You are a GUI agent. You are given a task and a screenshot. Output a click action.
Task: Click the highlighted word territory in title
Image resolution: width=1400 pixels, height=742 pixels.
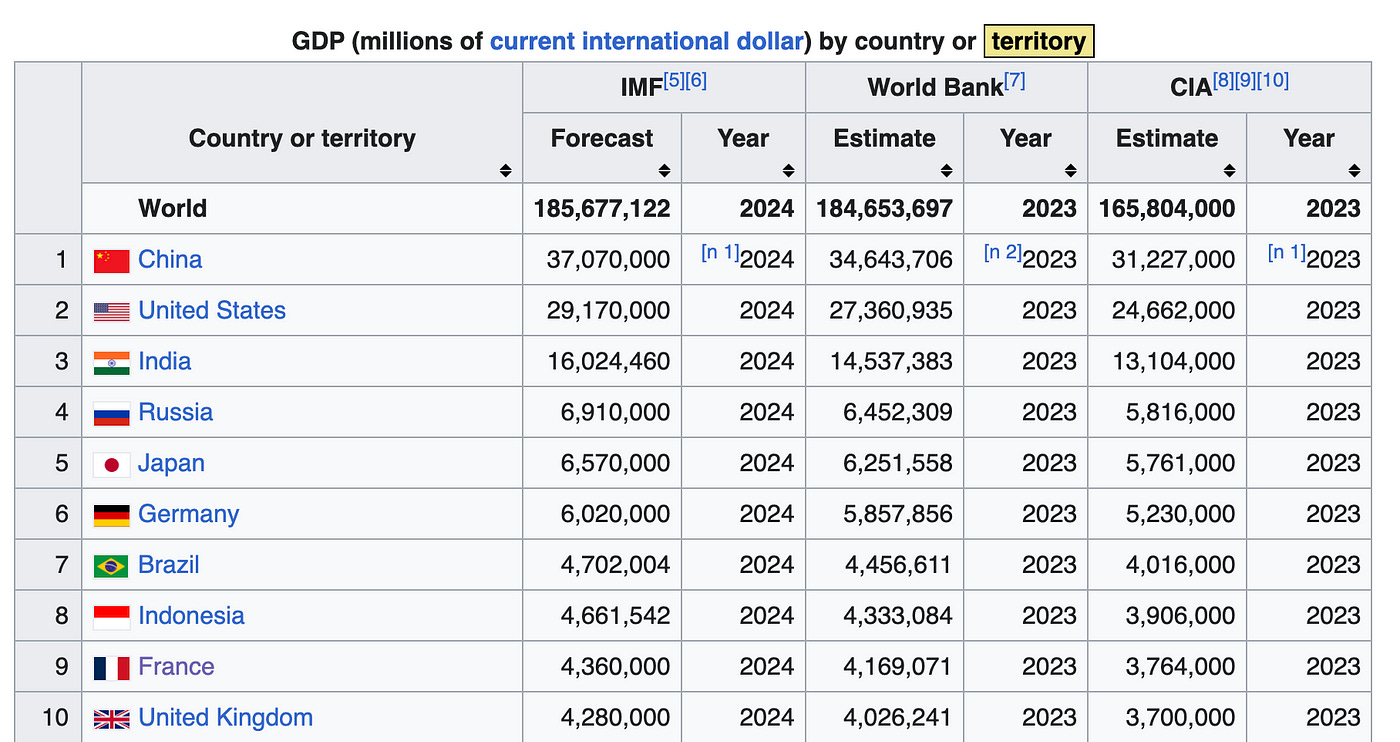[x=1039, y=41]
